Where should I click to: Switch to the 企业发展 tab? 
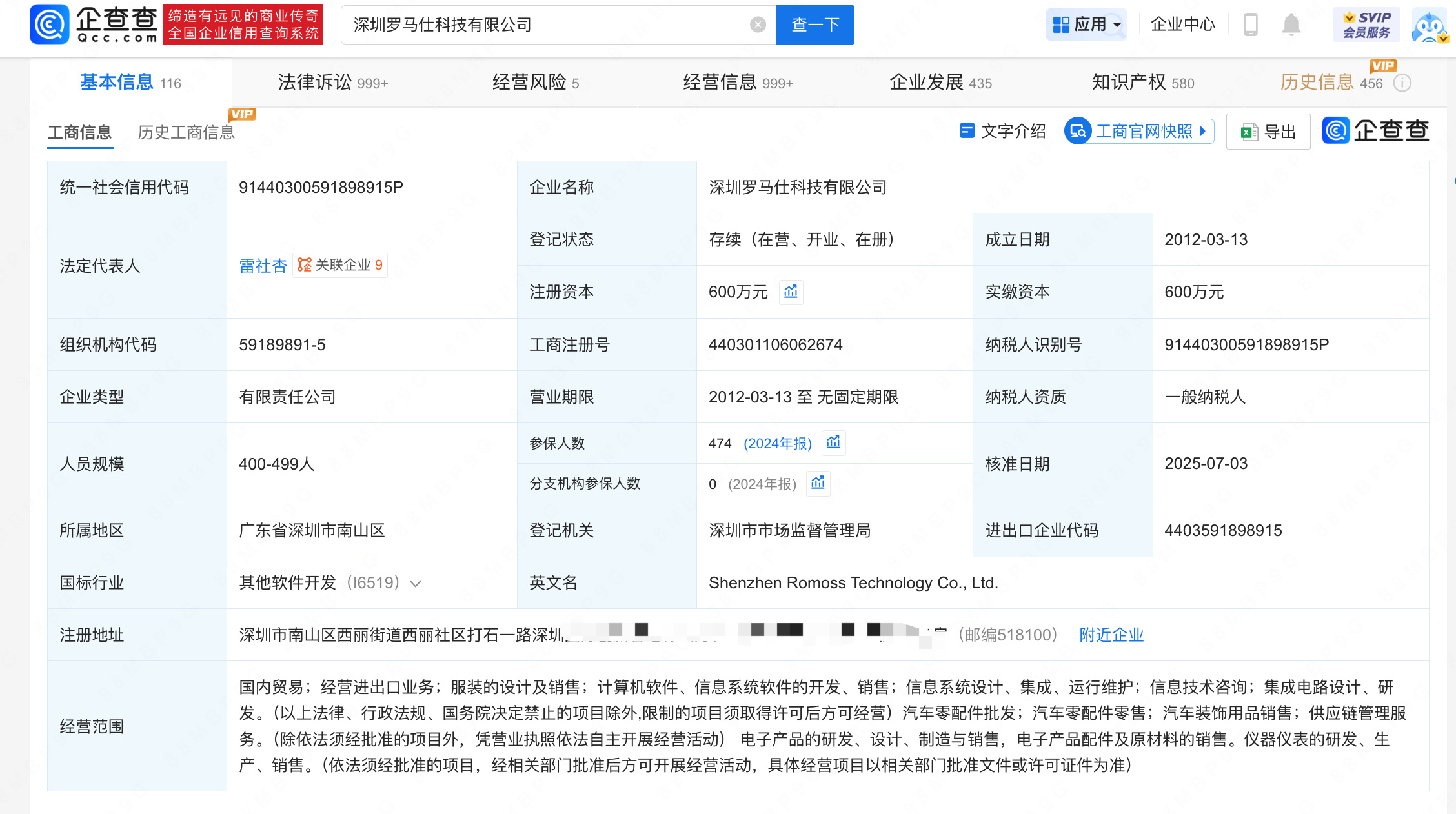tap(941, 83)
